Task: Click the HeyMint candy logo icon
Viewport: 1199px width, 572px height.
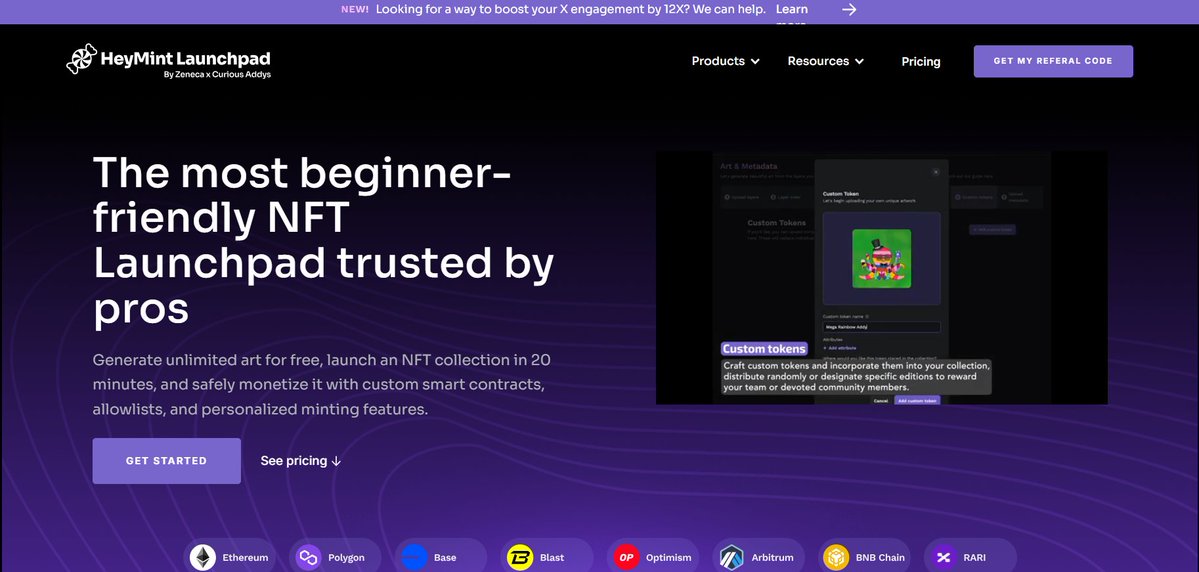Action: [82, 59]
